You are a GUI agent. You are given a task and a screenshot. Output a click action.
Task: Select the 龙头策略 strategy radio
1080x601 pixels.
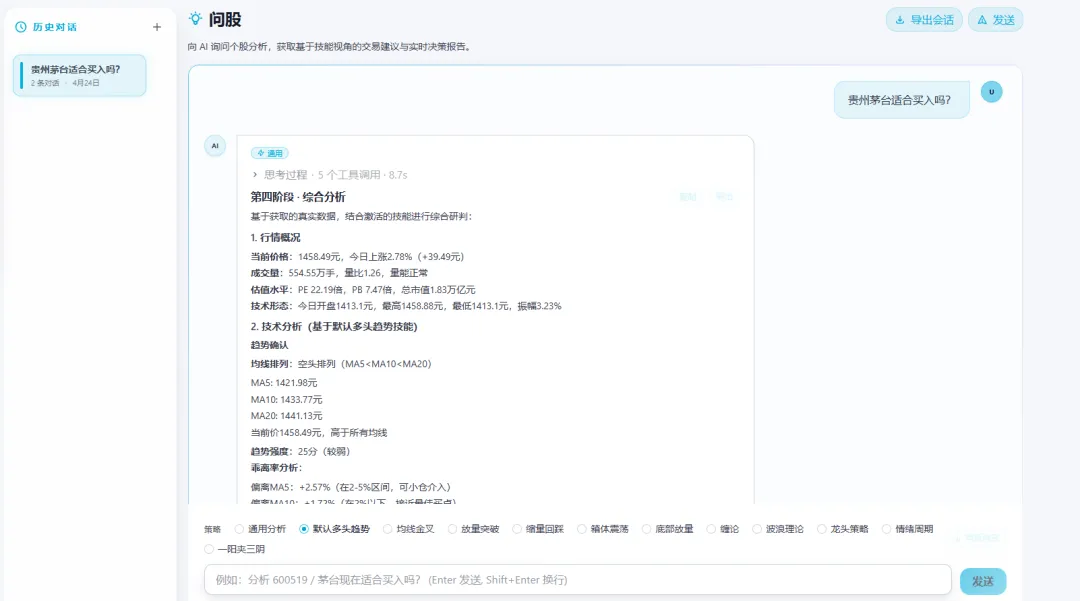tap(822, 529)
